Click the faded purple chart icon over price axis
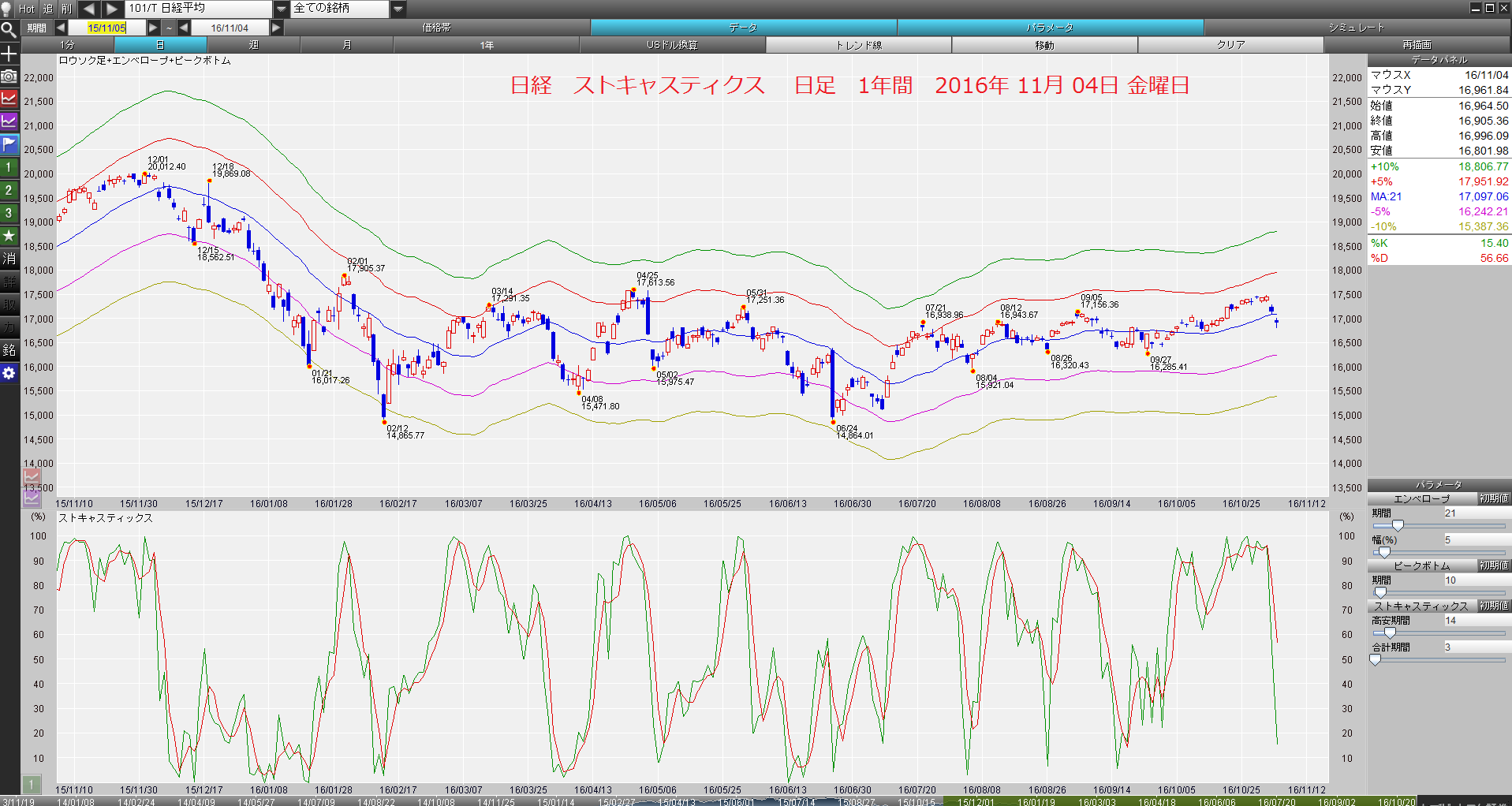 point(32,498)
